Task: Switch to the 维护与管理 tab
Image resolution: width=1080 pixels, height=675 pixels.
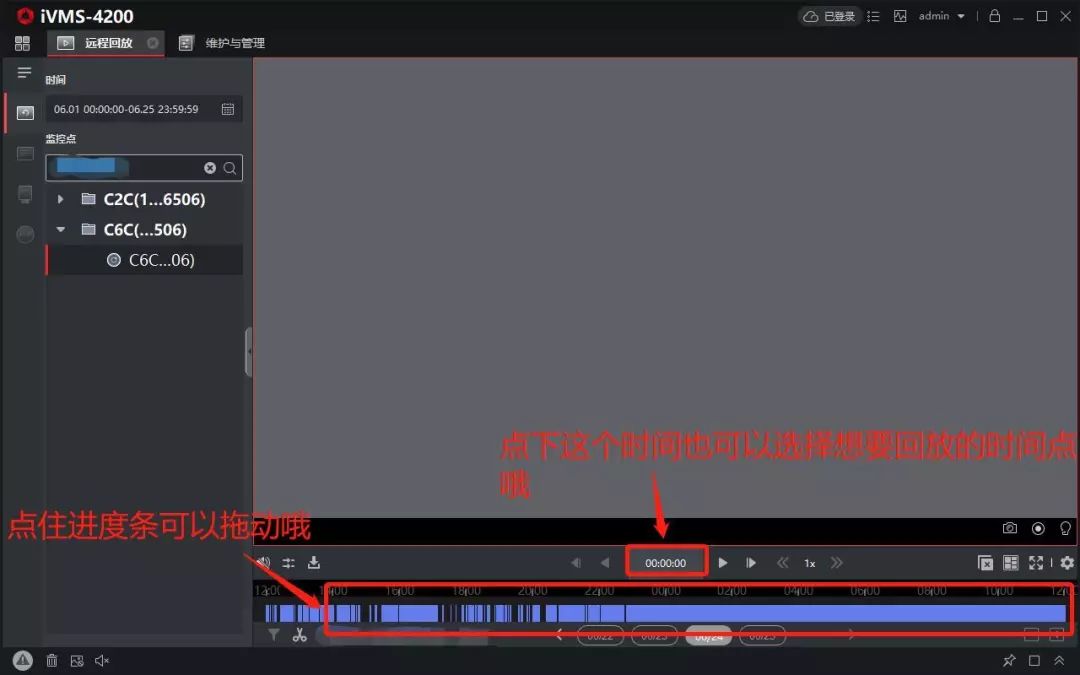Action: [x=234, y=43]
